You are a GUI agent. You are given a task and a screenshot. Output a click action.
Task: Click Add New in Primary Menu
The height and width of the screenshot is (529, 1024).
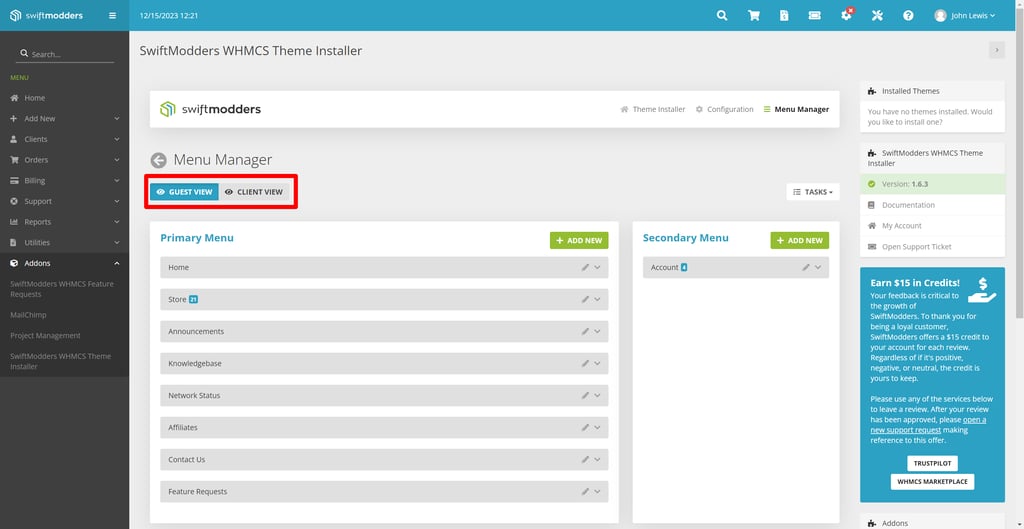pyautogui.click(x=579, y=240)
